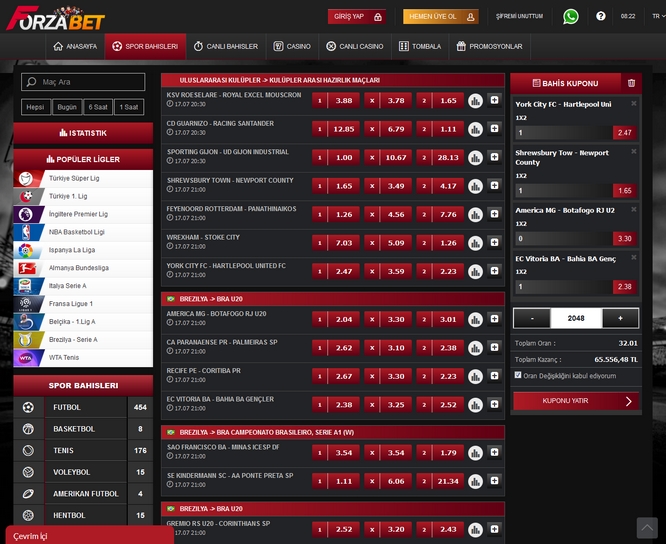The image size is (666, 544).
Task: Toggle draw odds 3.30 for America MG
Action: [388, 319]
